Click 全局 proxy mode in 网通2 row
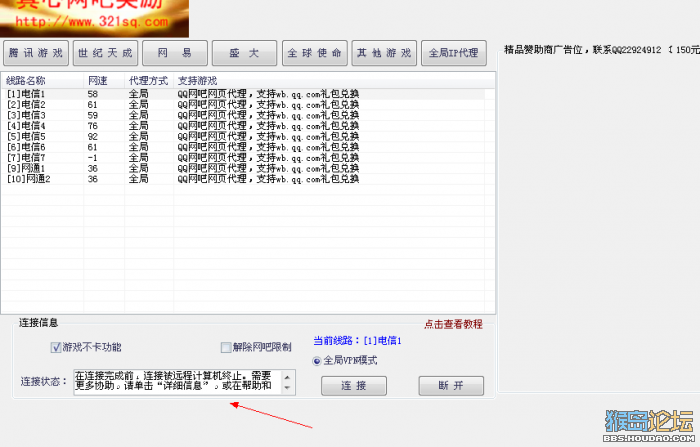This screenshot has height=447, width=700. point(138,179)
